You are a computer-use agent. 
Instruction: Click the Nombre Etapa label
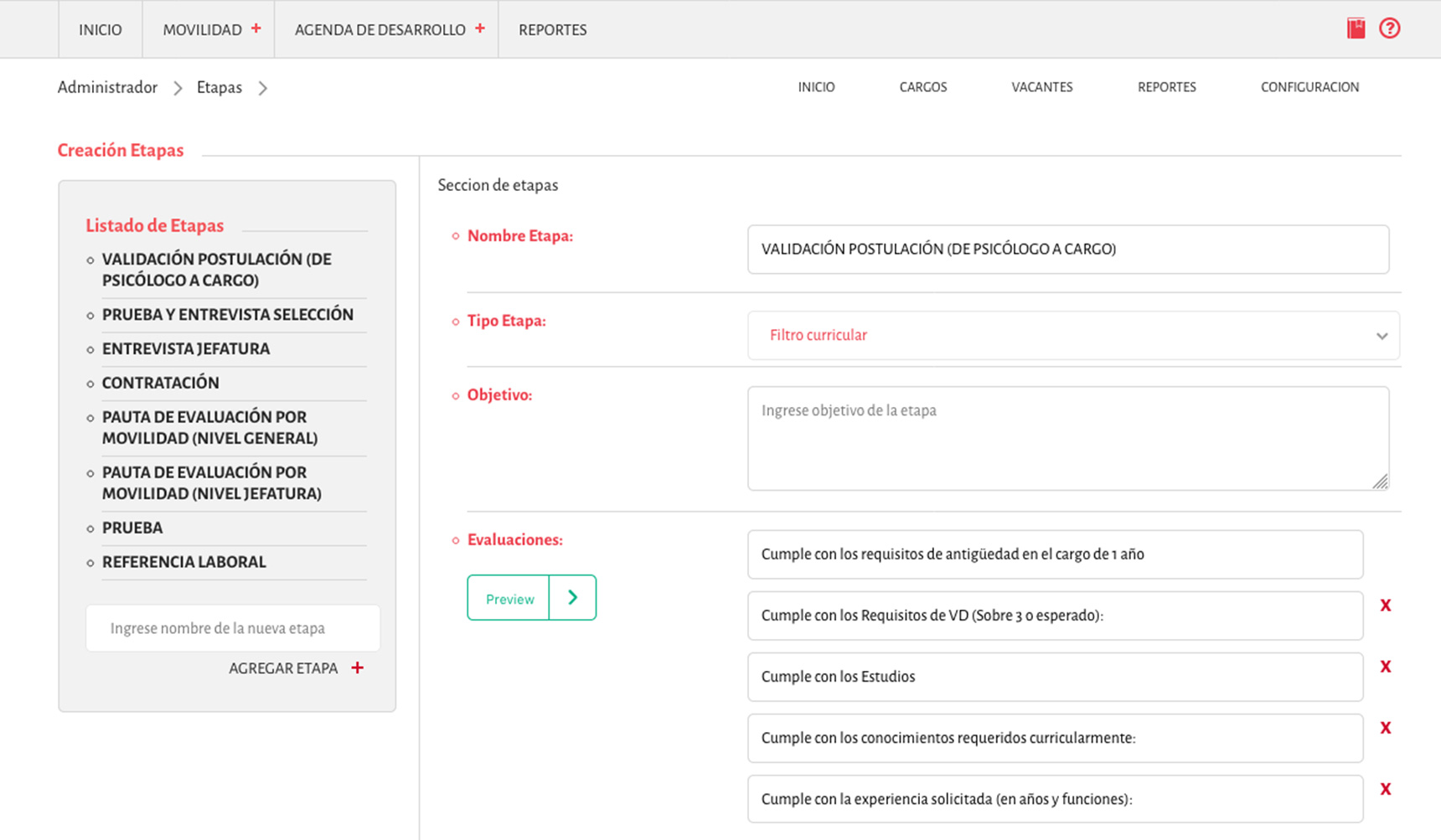[x=520, y=236]
